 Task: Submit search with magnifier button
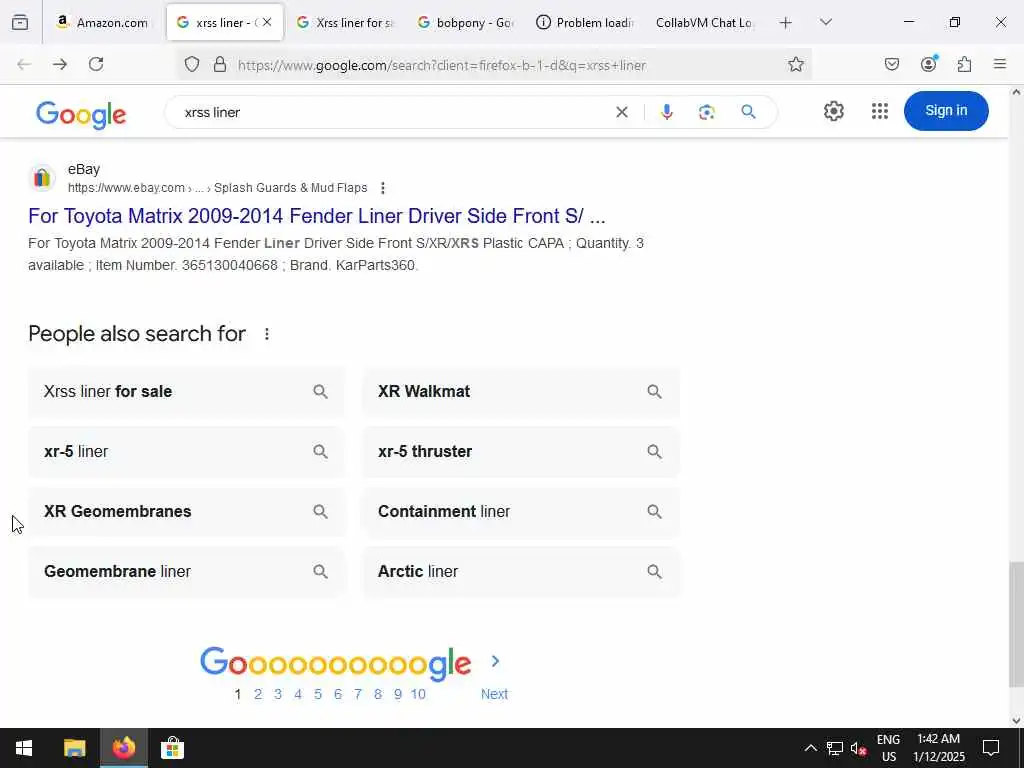coord(748,112)
